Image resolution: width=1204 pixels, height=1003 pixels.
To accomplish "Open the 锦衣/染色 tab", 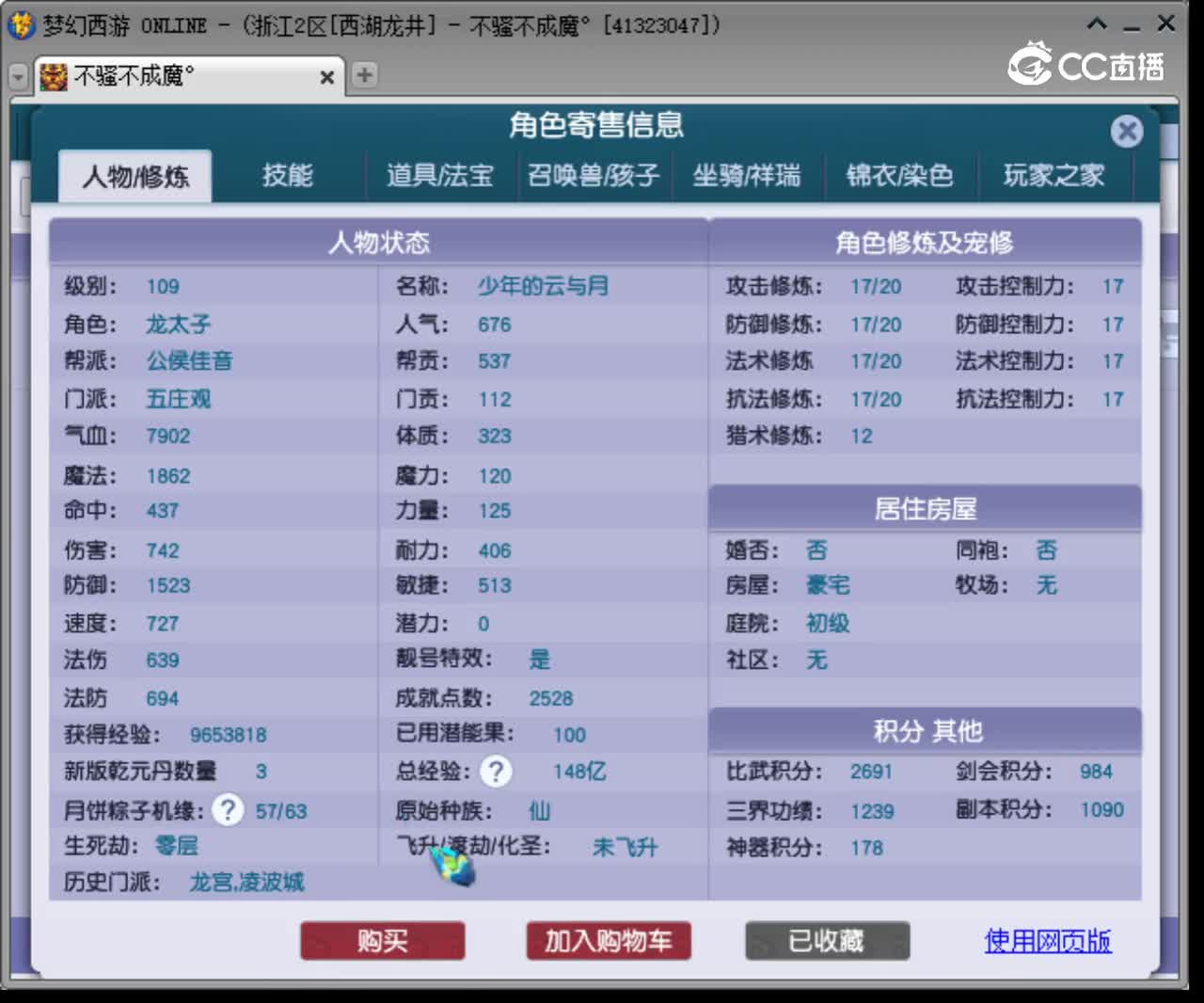I will (900, 175).
